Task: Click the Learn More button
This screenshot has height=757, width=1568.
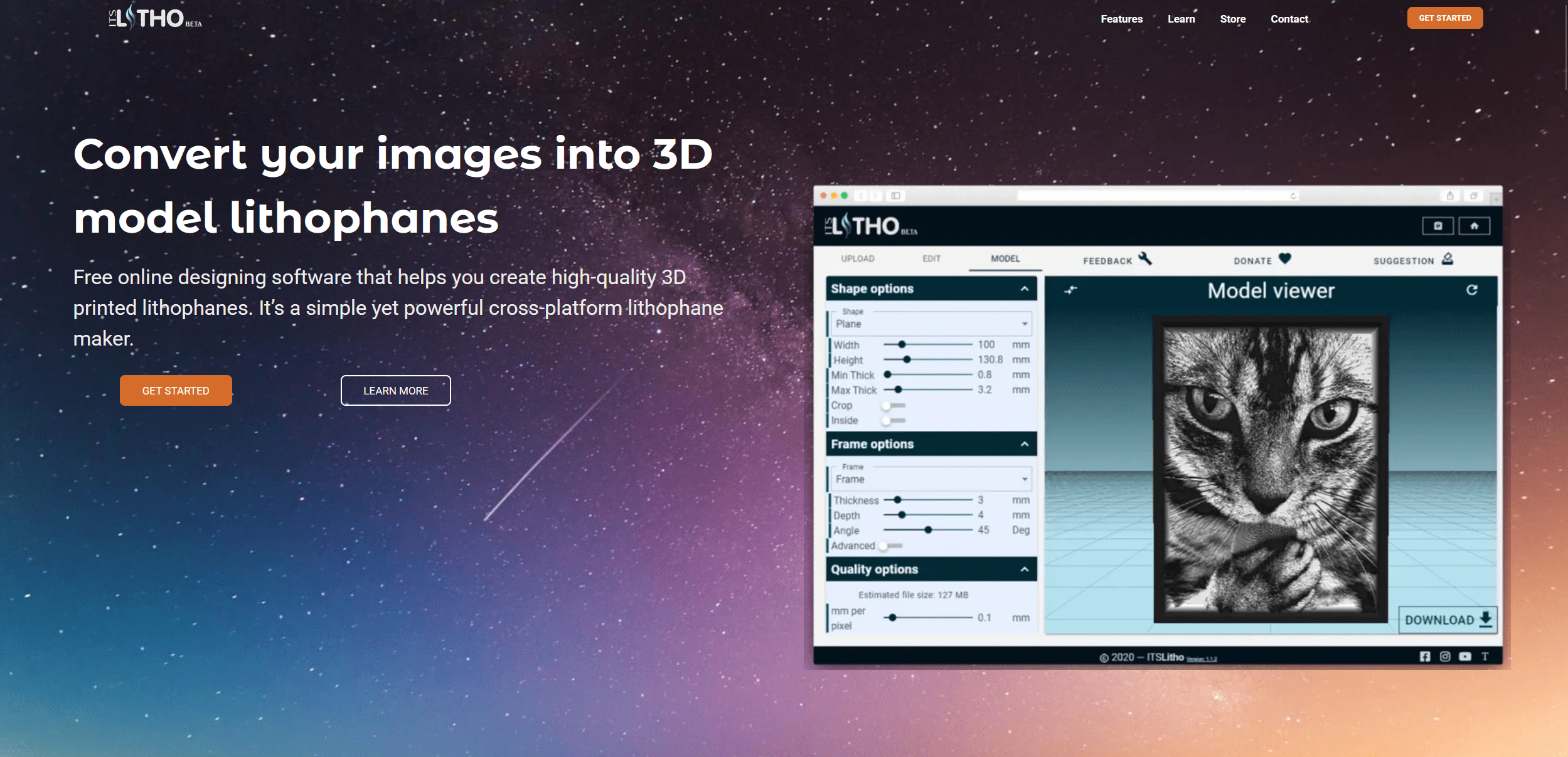Action: (x=395, y=391)
